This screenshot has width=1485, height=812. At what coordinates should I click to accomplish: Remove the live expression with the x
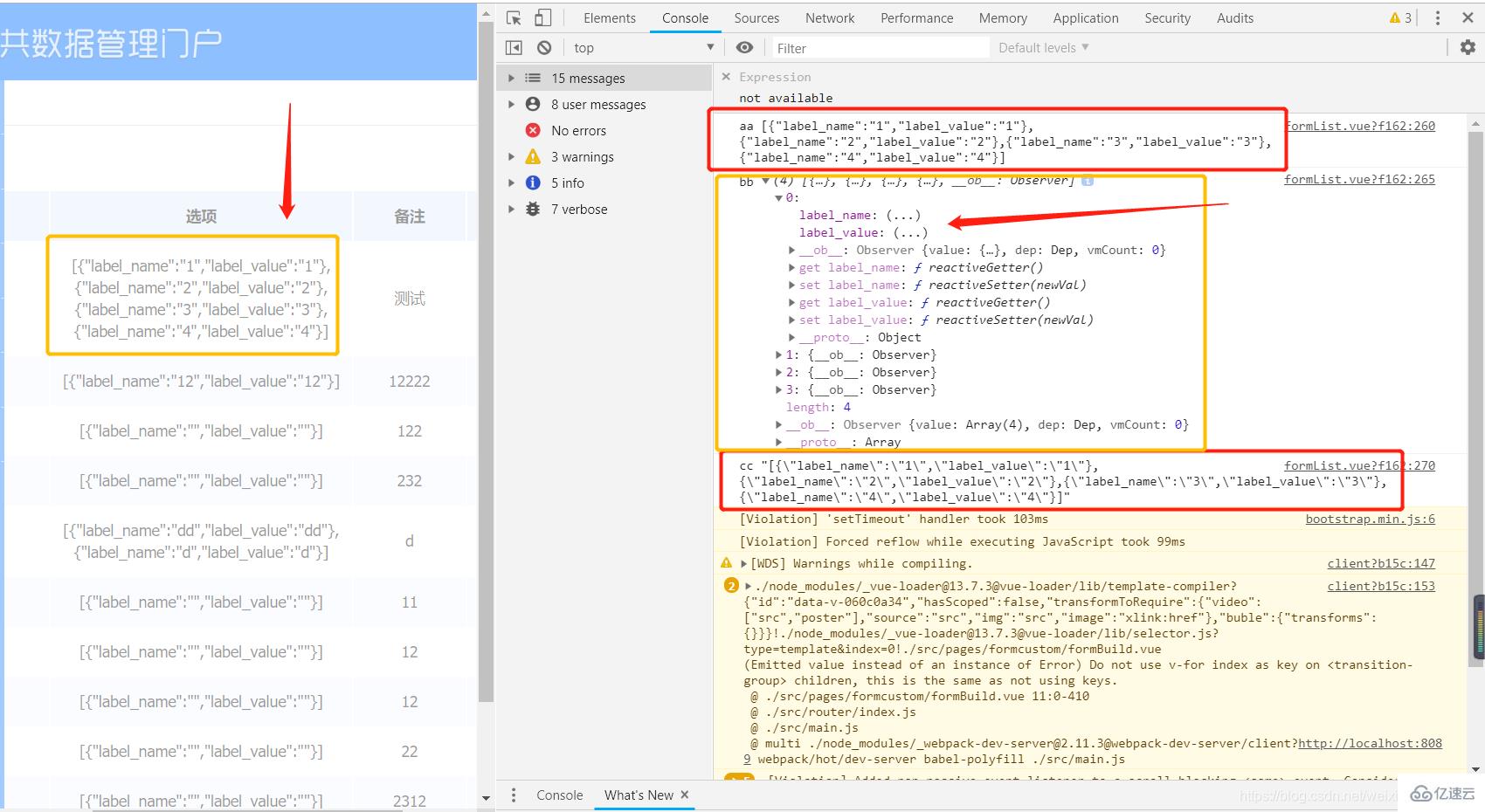point(726,77)
